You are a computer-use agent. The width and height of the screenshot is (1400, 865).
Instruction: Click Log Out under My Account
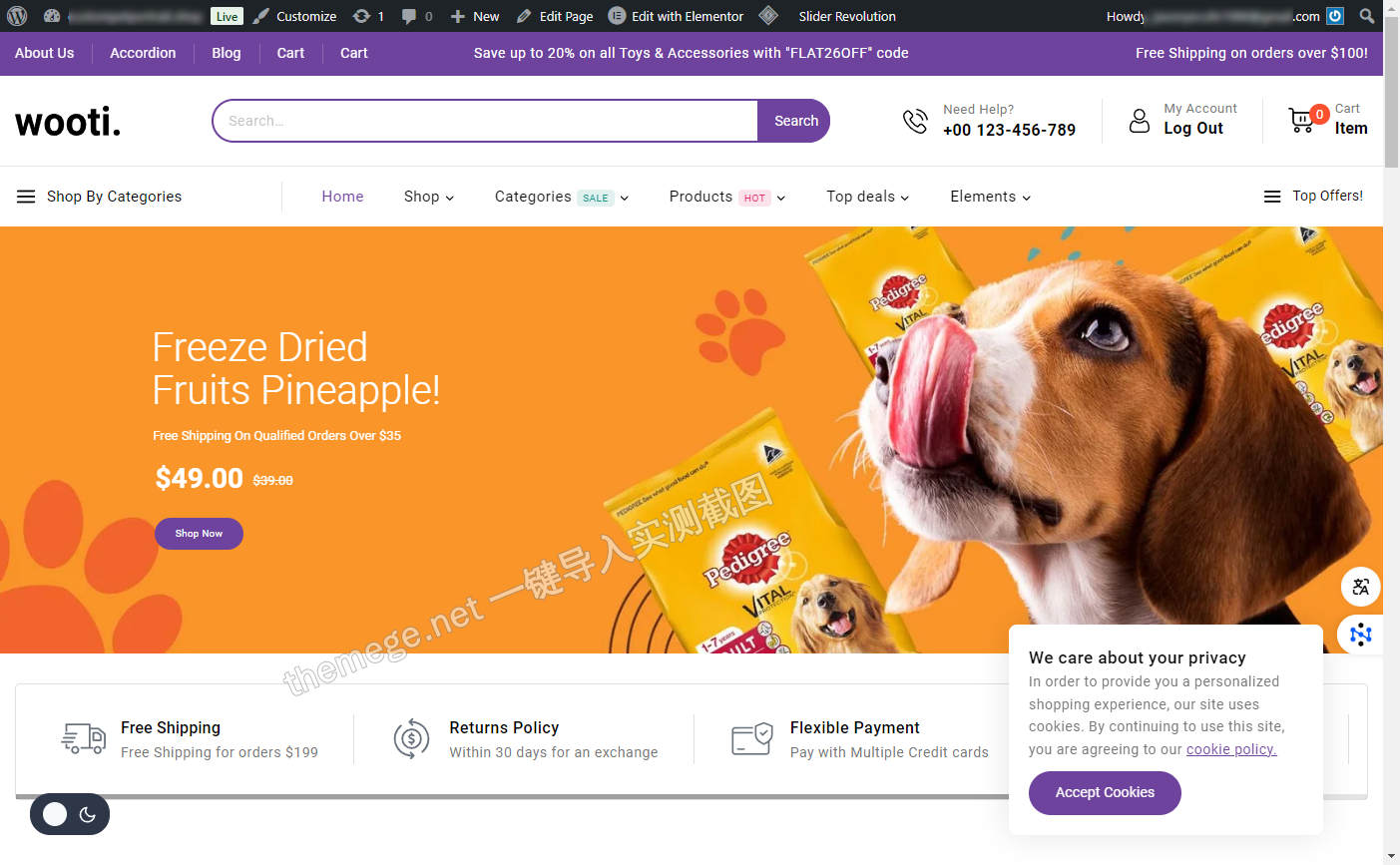1193,129
